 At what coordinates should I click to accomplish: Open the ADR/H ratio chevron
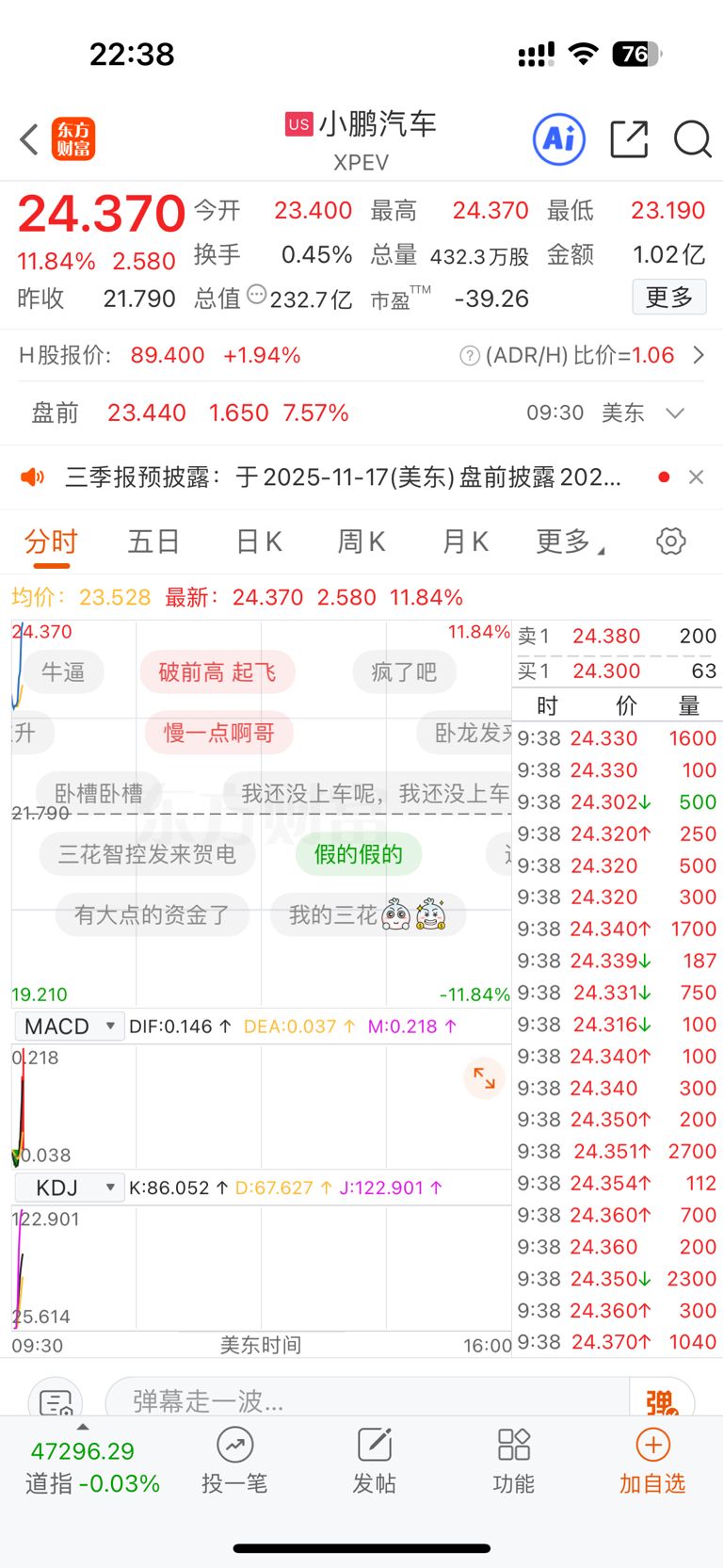coord(699,355)
